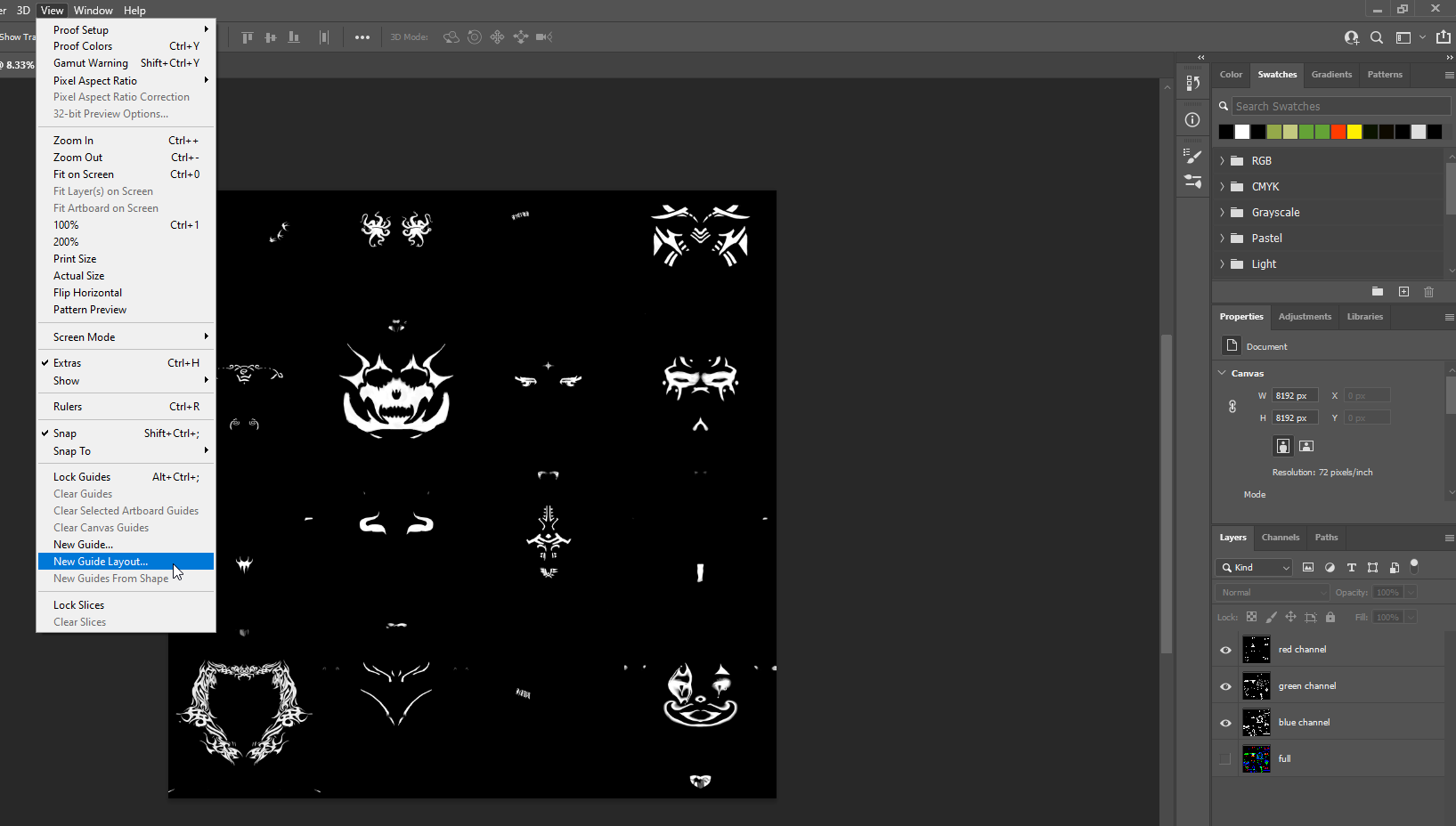Image resolution: width=1456 pixels, height=826 pixels.
Task: Set canvas to landscape orientation
Action: point(1306,446)
